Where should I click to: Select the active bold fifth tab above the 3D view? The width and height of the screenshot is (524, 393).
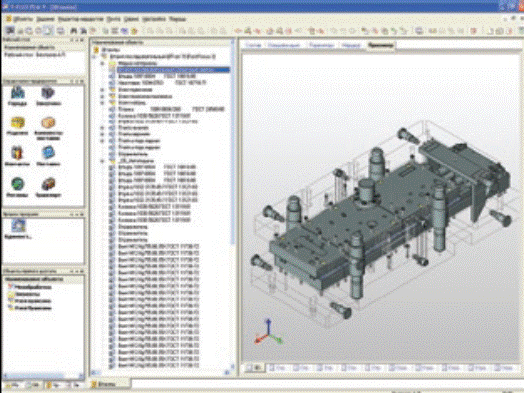click(380, 45)
